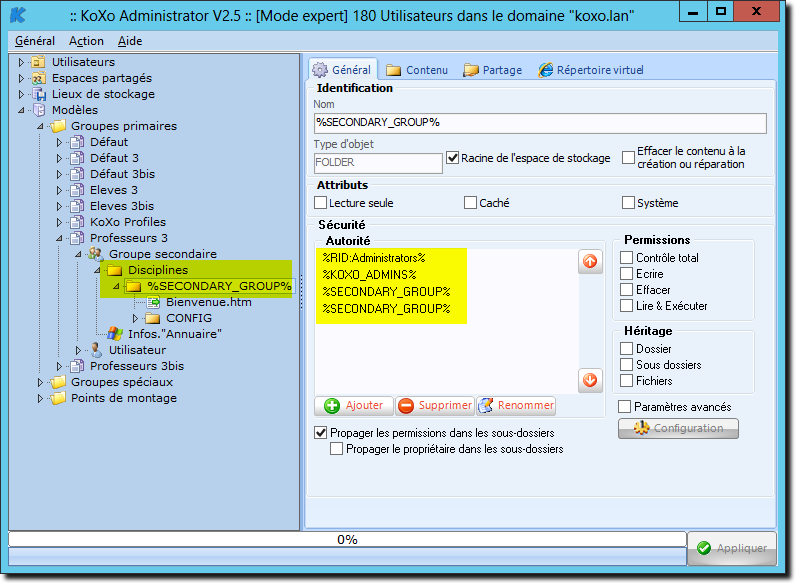The width and height of the screenshot is (796, 583).
Task: Select %KOXO_ADMINS% in the Autorité list
Action: point(369,275)
